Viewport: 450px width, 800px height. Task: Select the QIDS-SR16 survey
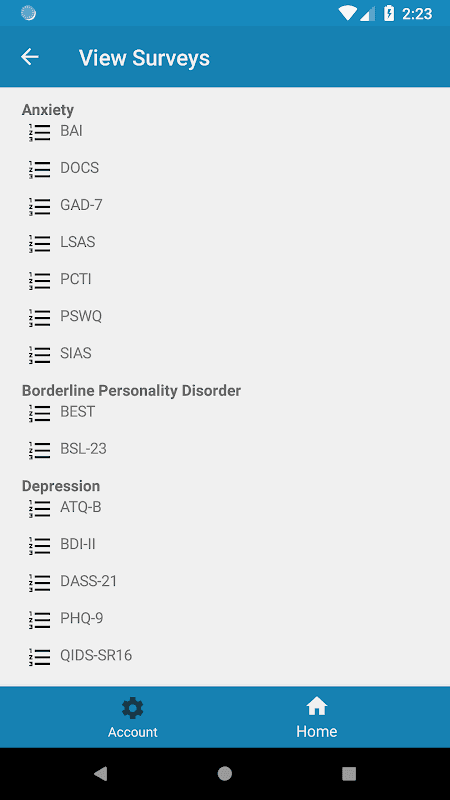pos(96,655)
